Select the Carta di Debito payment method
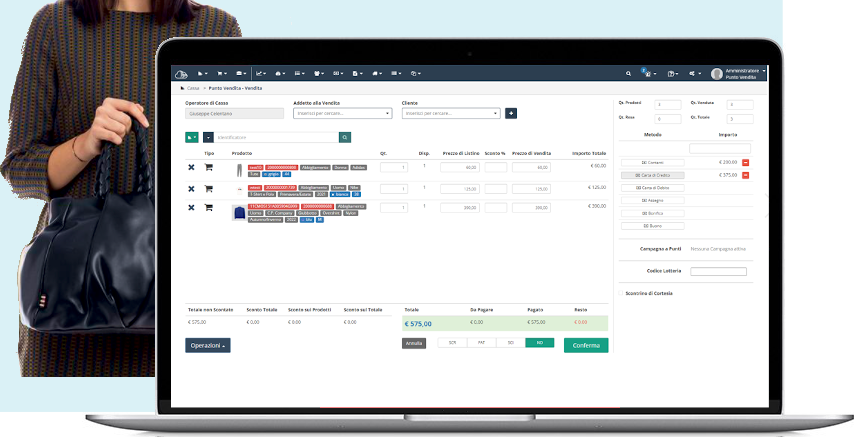This screenshot has width=854, height=437. click(x=652, y=188)
